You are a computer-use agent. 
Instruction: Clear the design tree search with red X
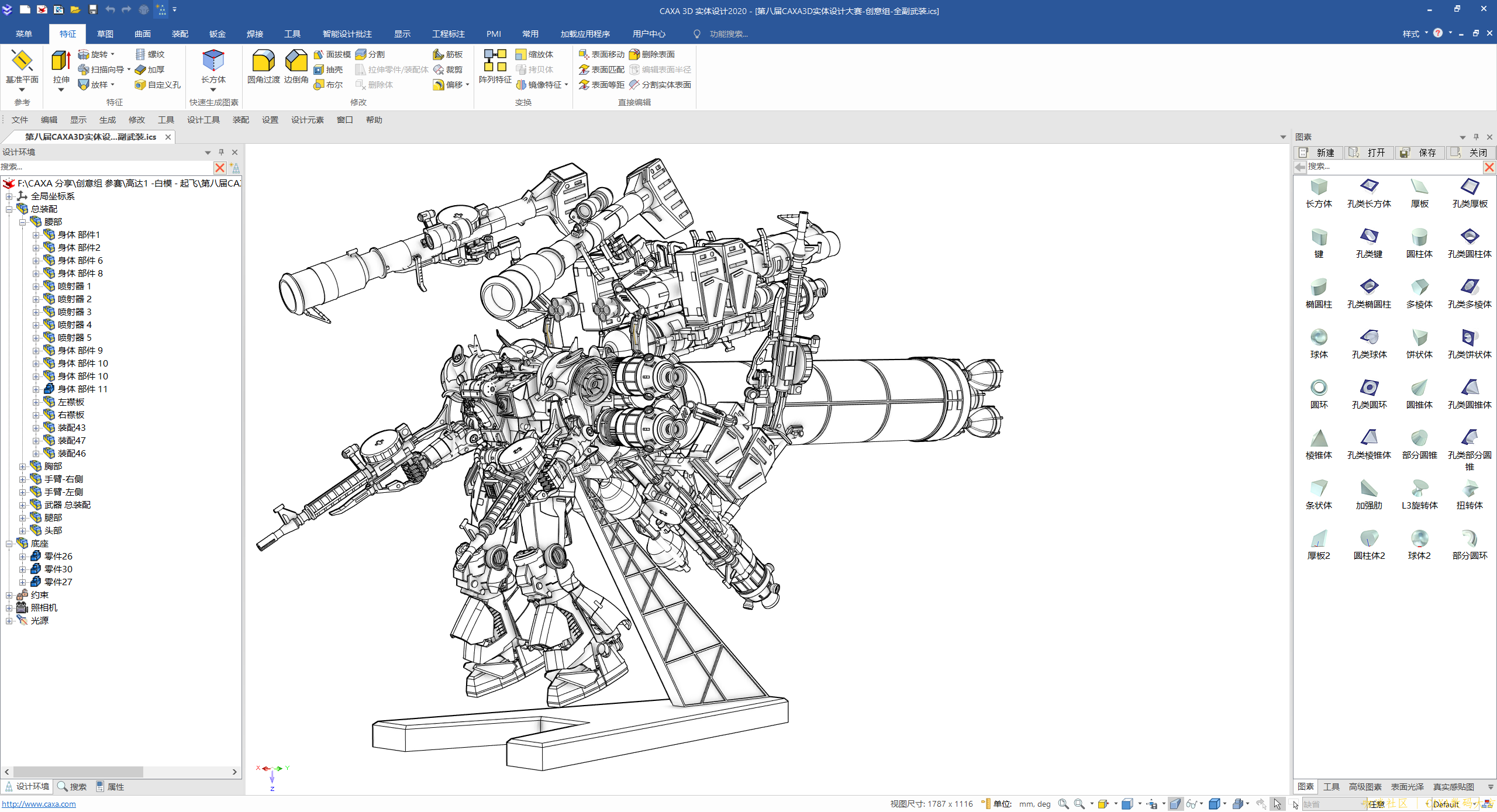click(x=220, y=168)
